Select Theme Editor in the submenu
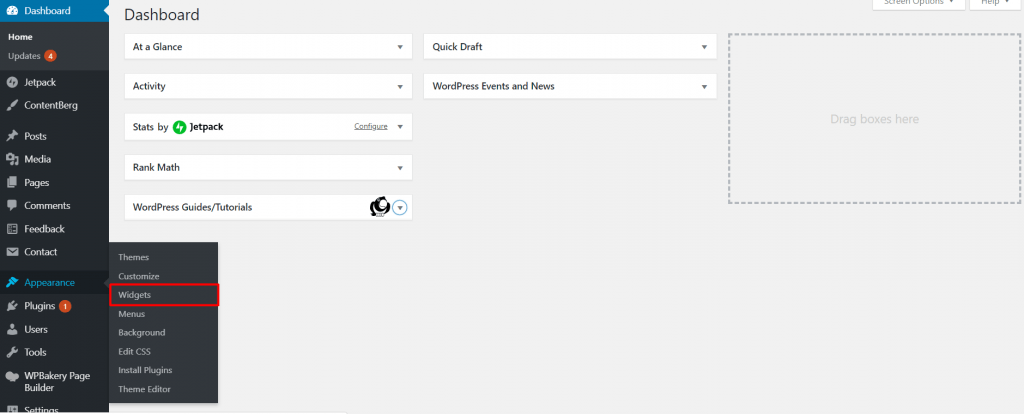 tap(144, 389)
